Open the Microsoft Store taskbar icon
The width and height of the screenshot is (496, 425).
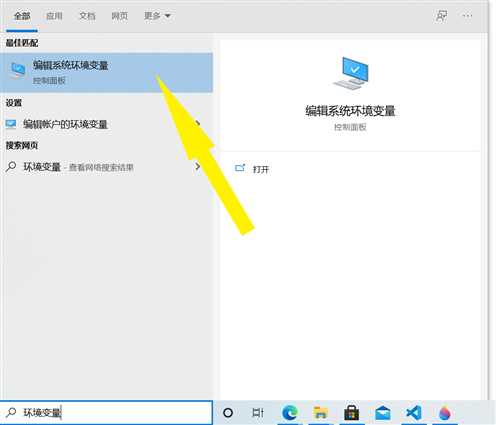coord(351,413)
